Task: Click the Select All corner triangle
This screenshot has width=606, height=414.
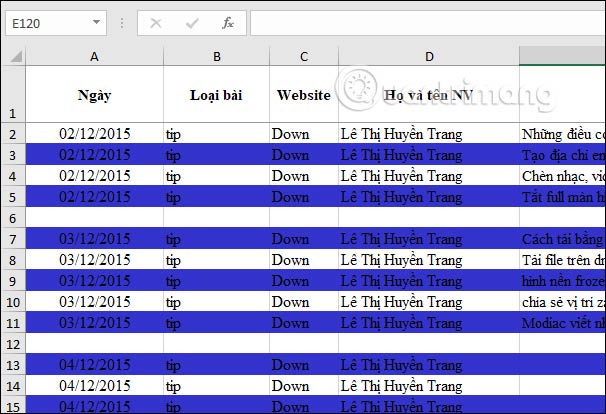Action: (15, 57)
